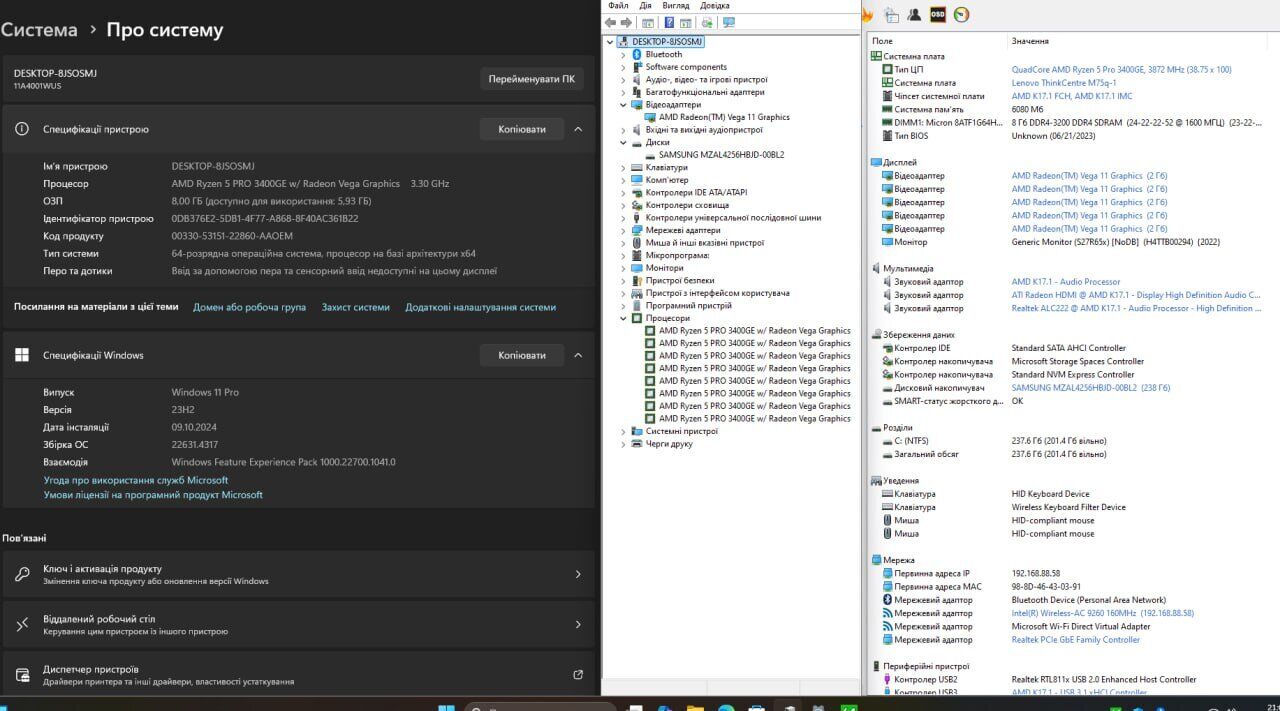Click the scan for hardware changes monitor icon

(x=728, y=22)
